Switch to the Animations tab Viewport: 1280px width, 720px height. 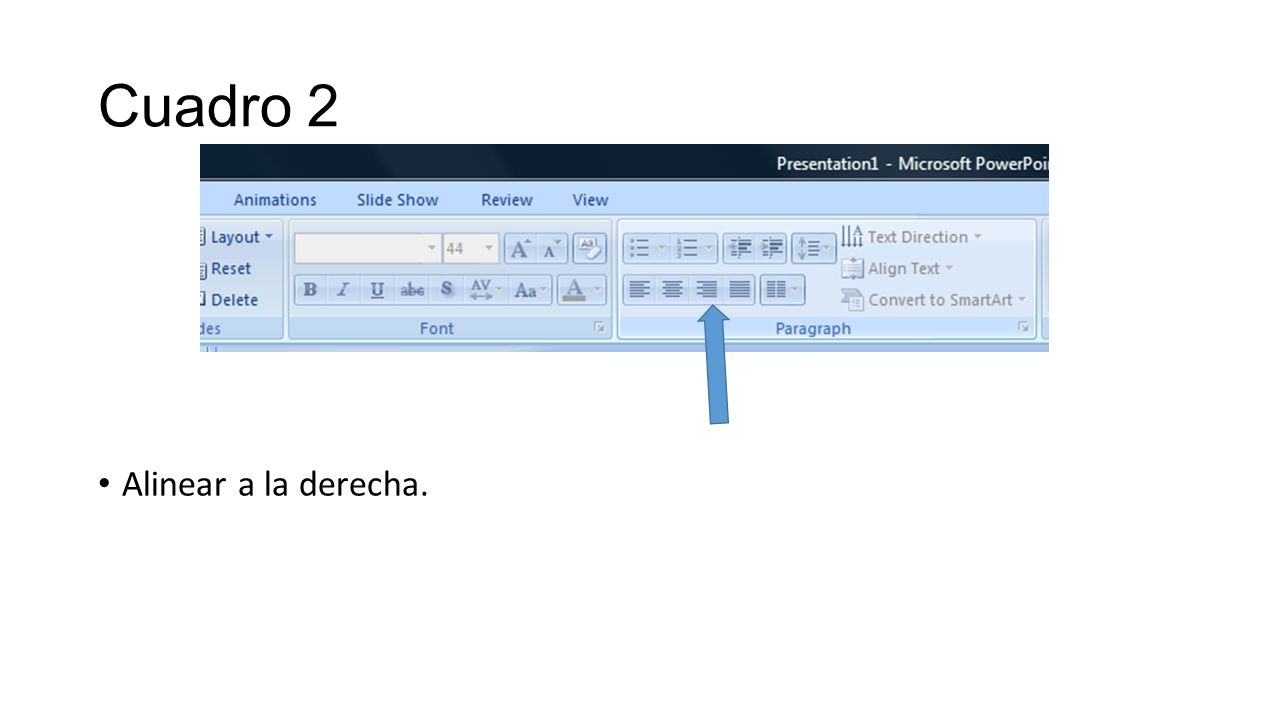tap(275, 200)
